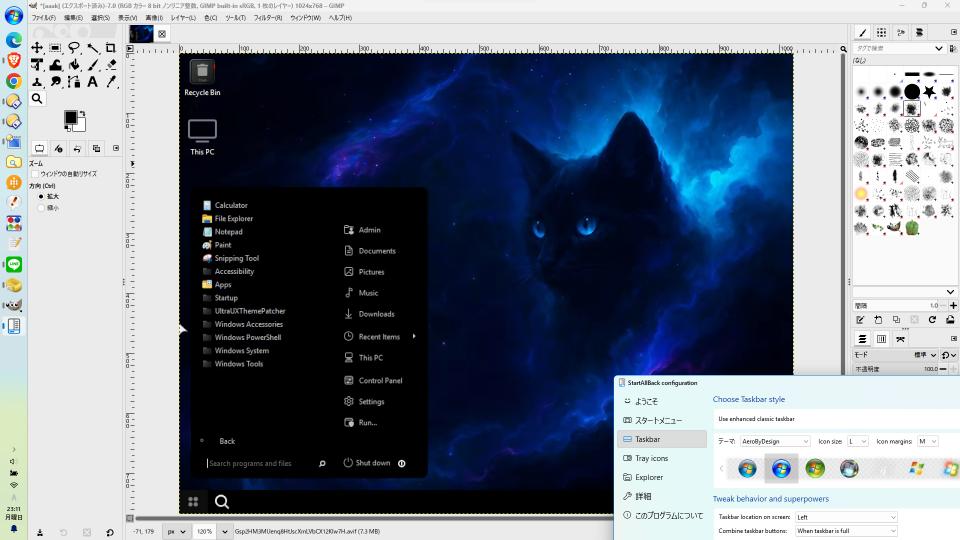Select the Color Picker eyedropper tool
960x540 pixels.
click(x=111, y=81)
